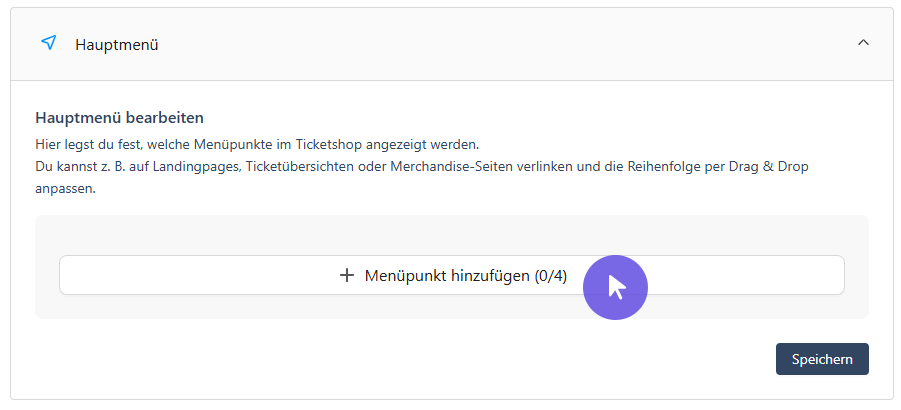Click the Hauptmenü bearbeiten heading
The width and height of the screenshot is (901, 410).
click(120, 118)
